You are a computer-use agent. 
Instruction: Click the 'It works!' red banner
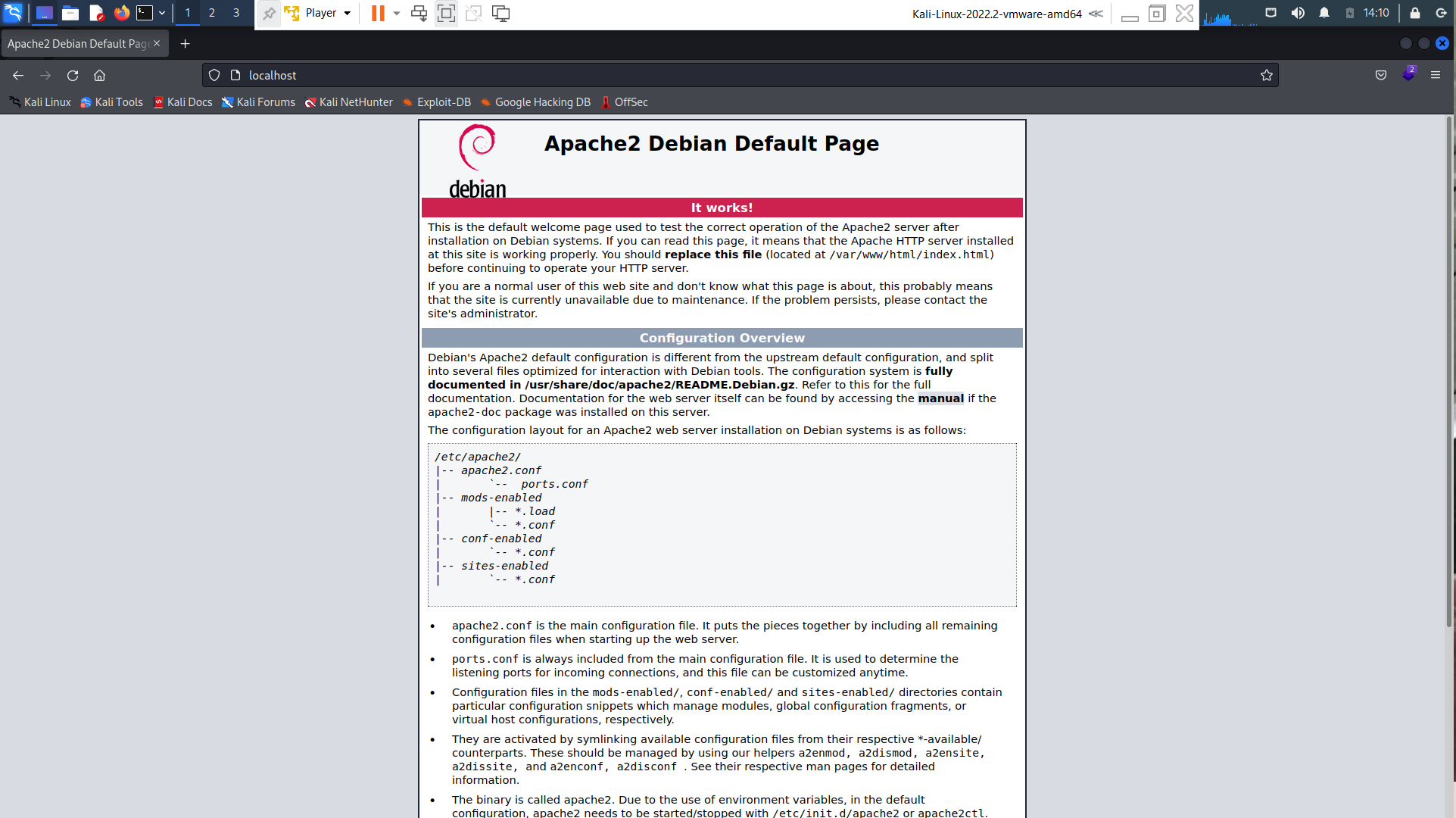(722, 208)
